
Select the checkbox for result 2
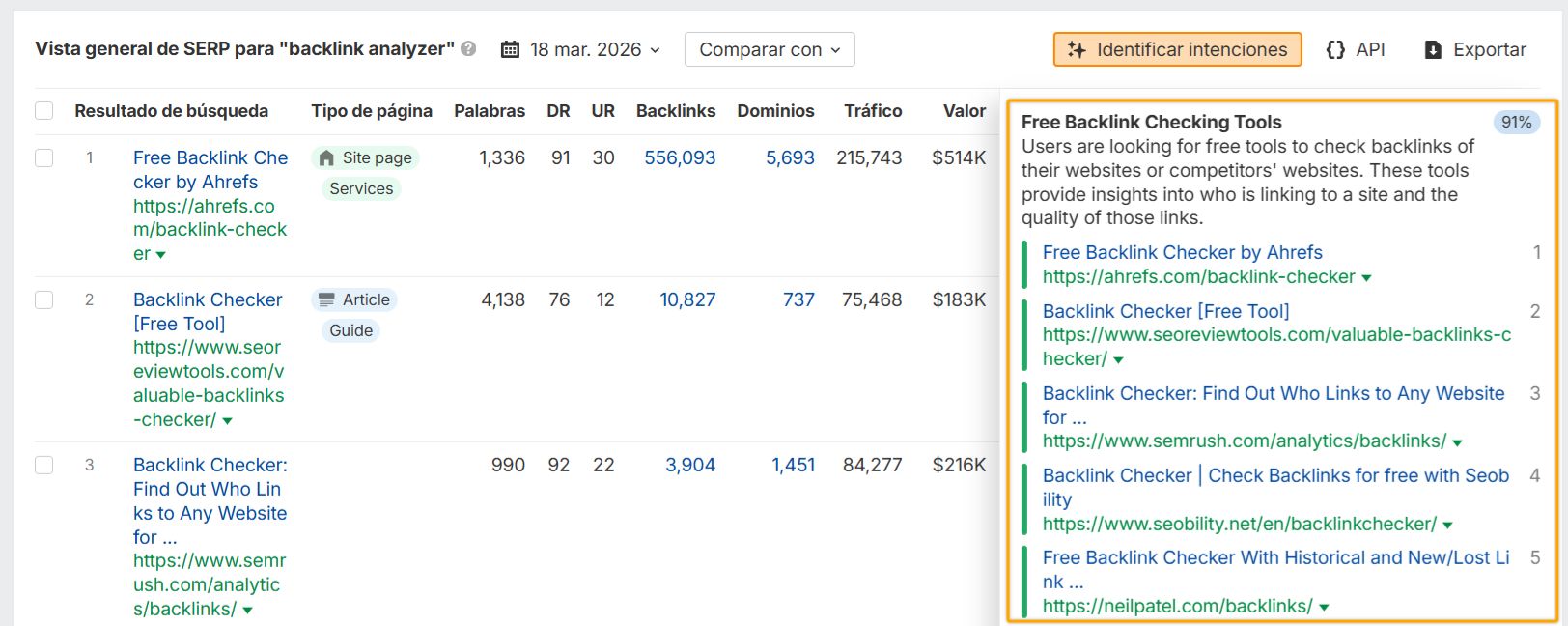[x=44, y=299]
